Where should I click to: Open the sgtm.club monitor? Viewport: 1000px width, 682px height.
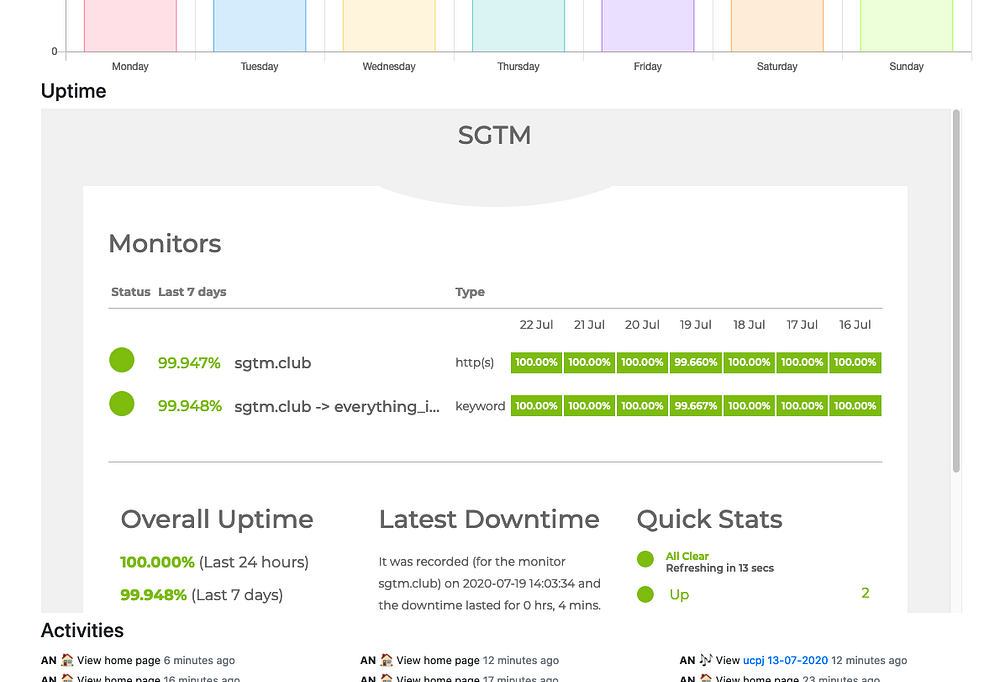273,363
